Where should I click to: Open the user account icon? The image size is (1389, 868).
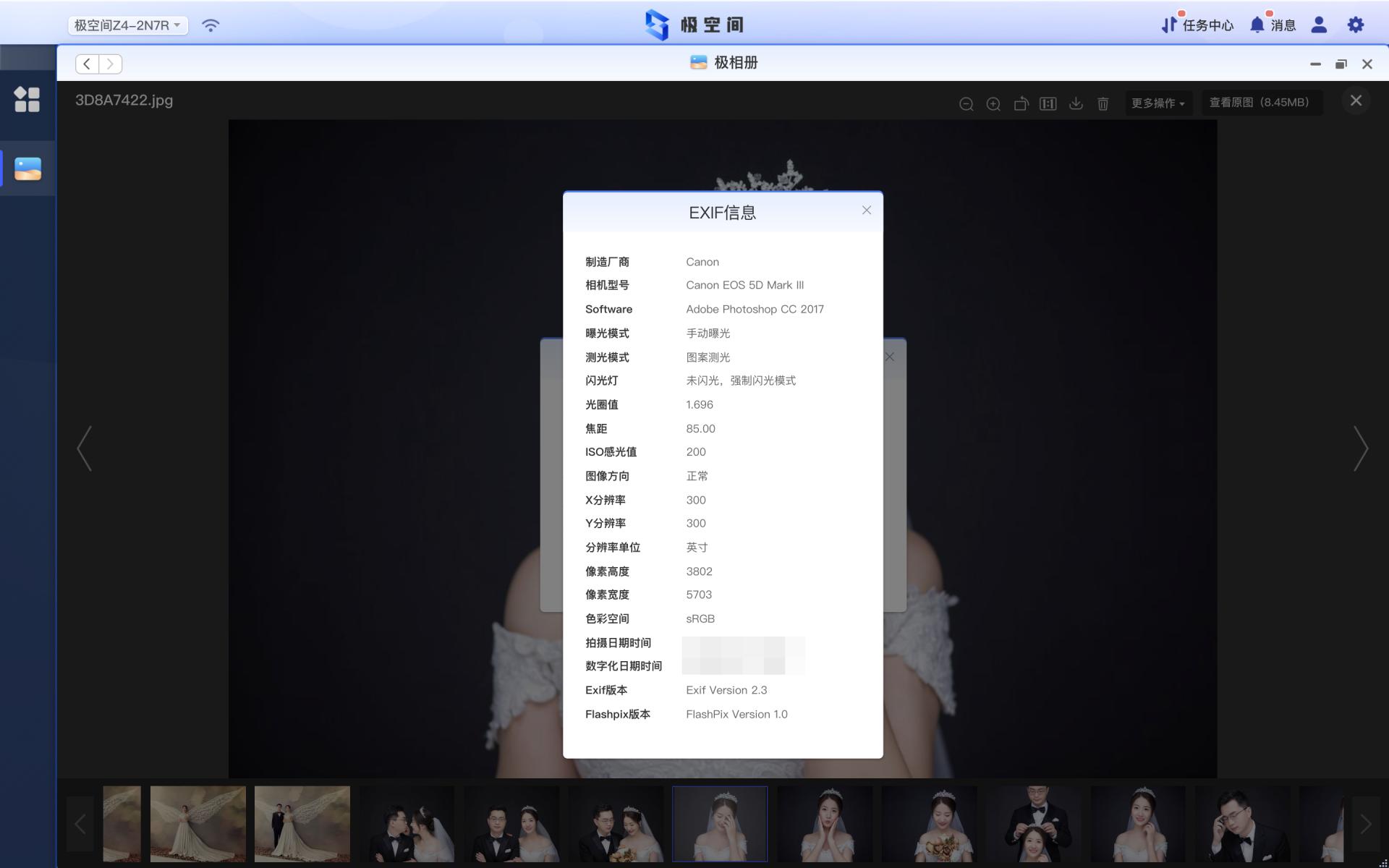click(x=1319, y=25)
